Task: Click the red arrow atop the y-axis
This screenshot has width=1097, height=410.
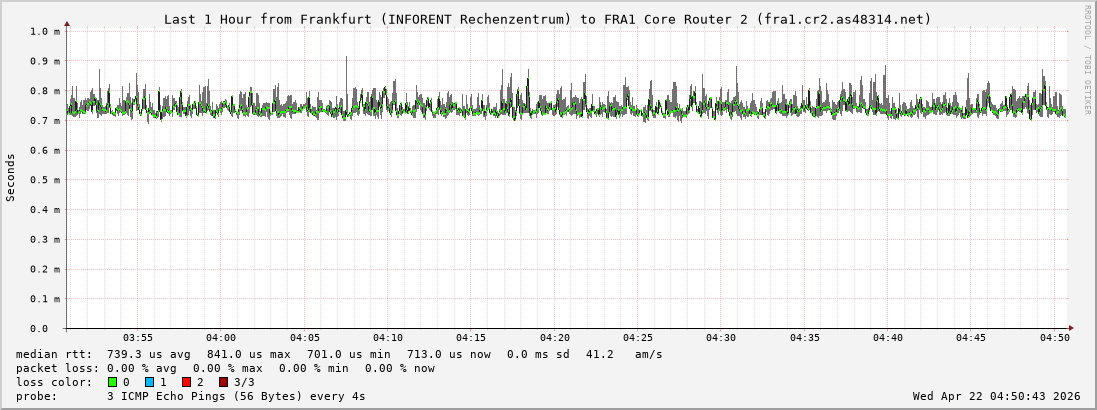Action: tap(67, 23)
